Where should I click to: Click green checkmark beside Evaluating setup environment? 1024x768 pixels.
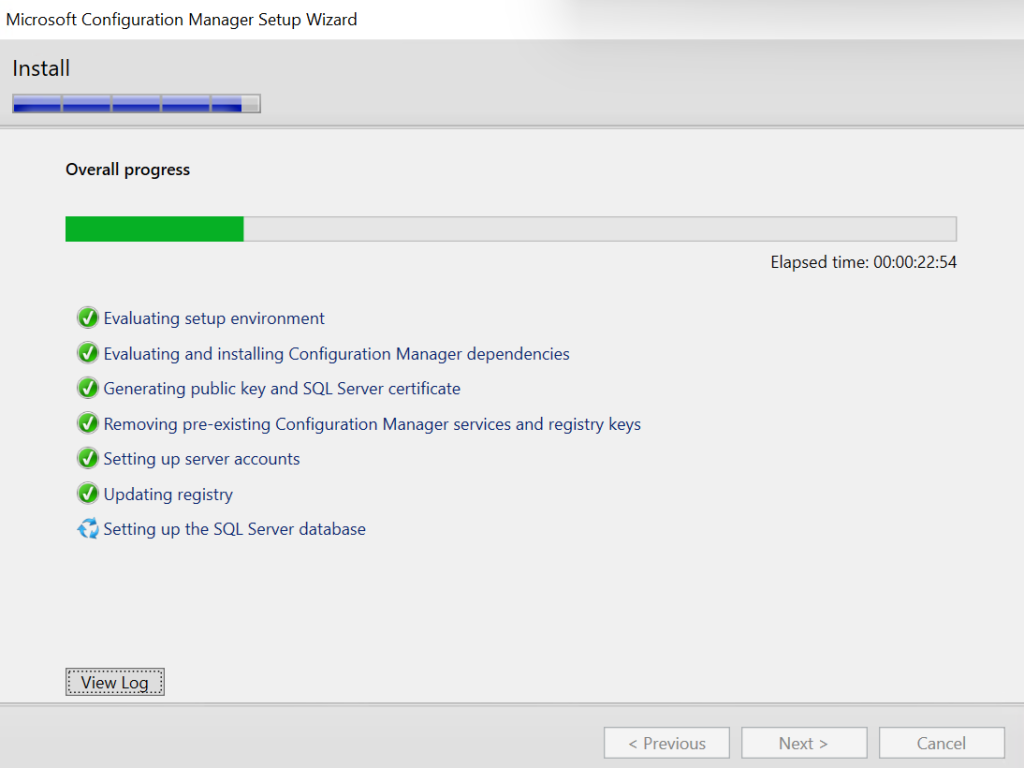coord(88,319)
